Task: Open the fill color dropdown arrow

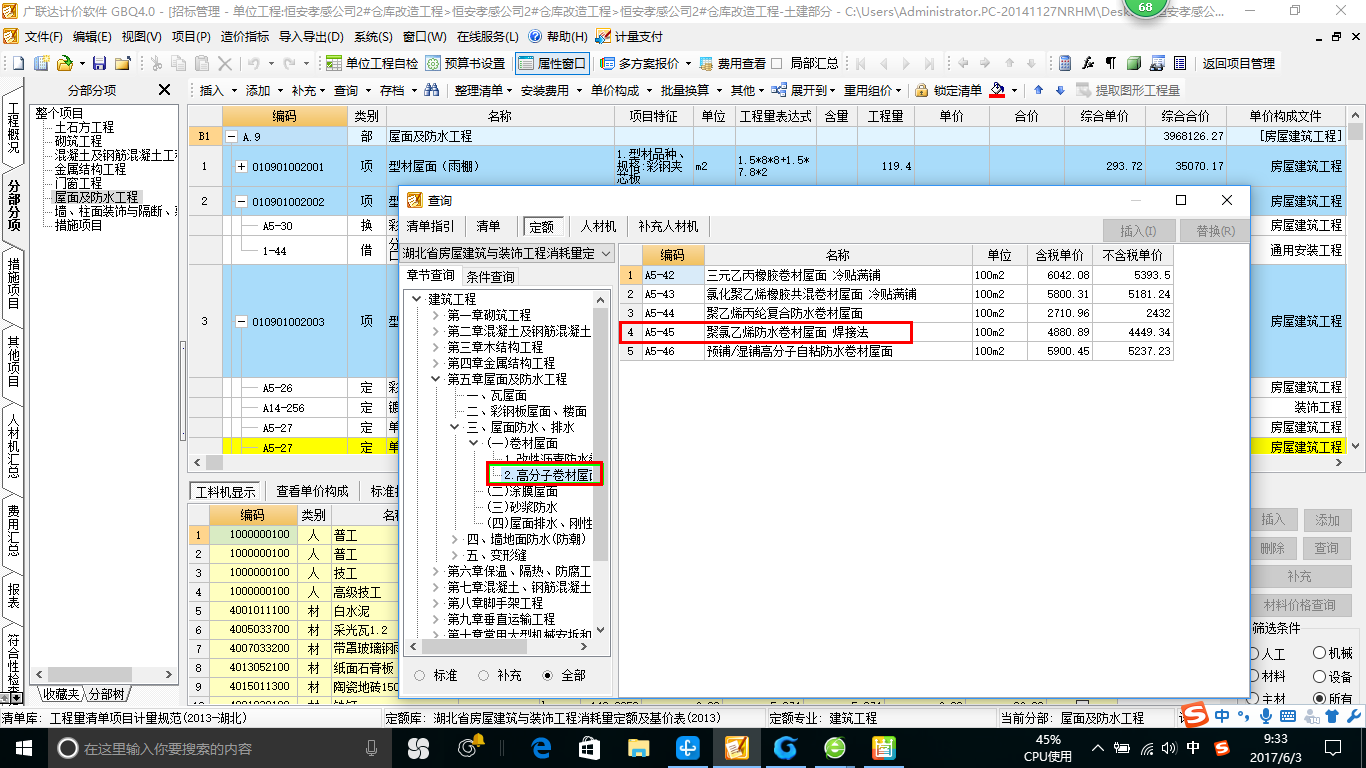Action: pos(1015,90)
